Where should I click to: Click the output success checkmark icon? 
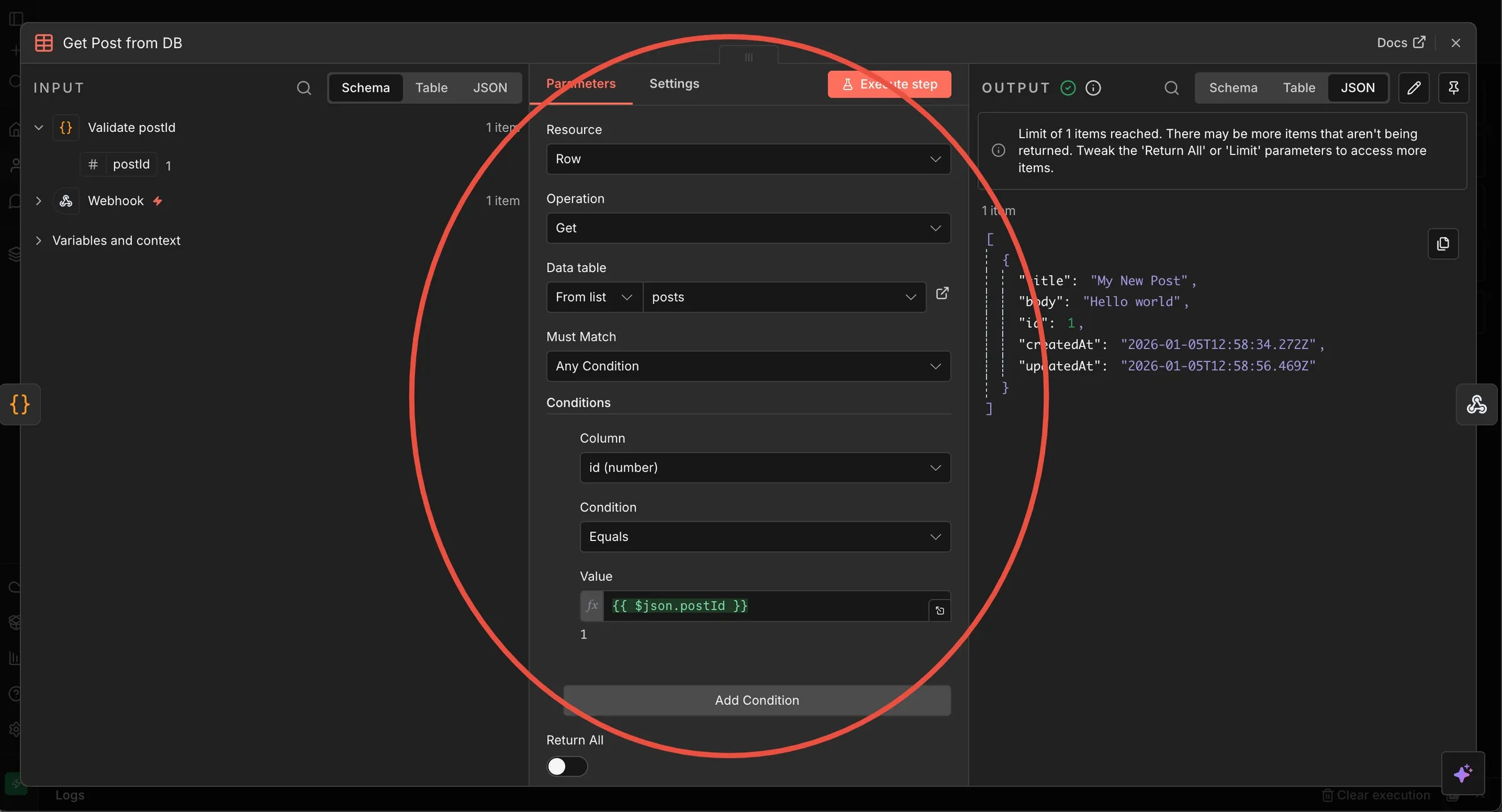click(x=1068, y=88)
